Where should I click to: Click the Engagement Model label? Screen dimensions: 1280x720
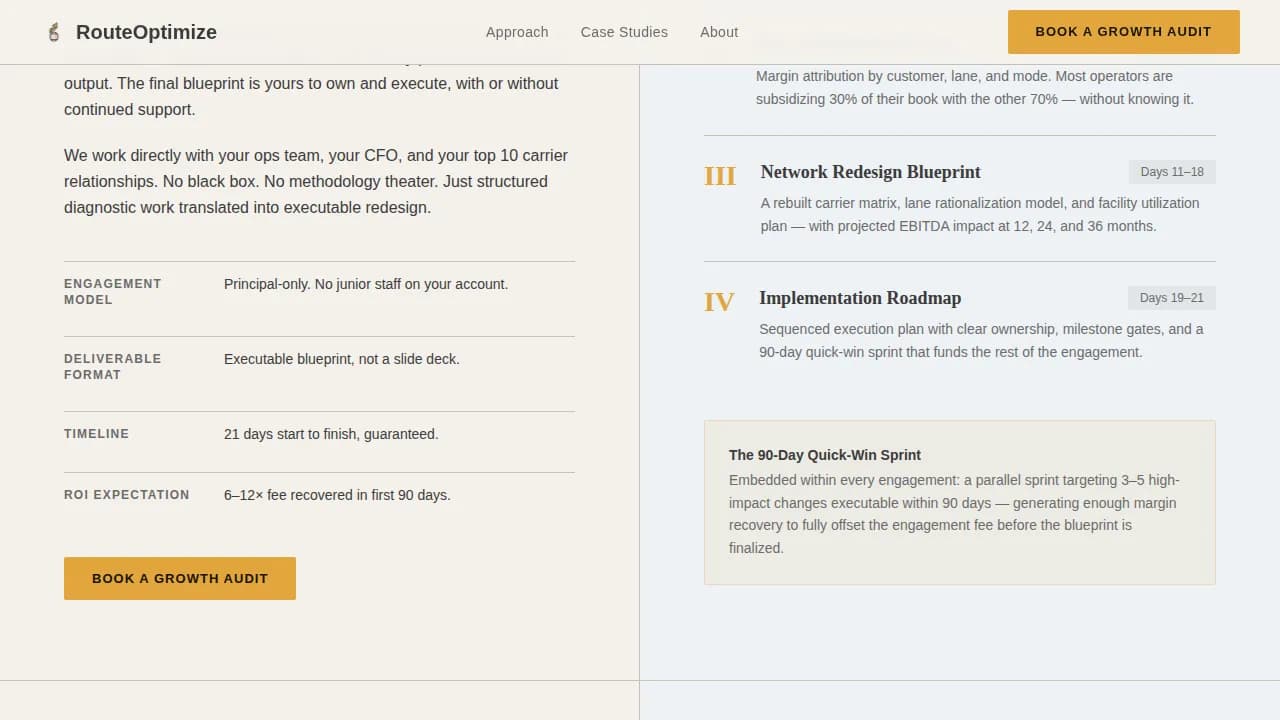pyautogui.click(x=112, y=291)
